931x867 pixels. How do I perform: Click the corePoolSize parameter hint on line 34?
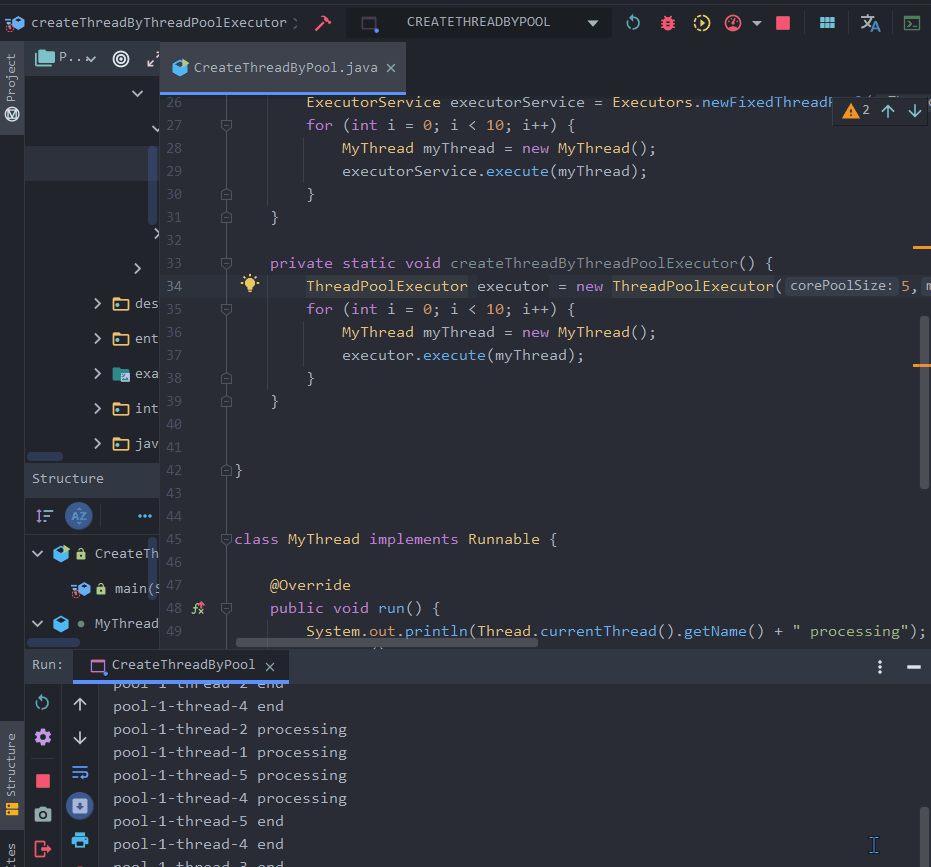(x=841, y=286)
